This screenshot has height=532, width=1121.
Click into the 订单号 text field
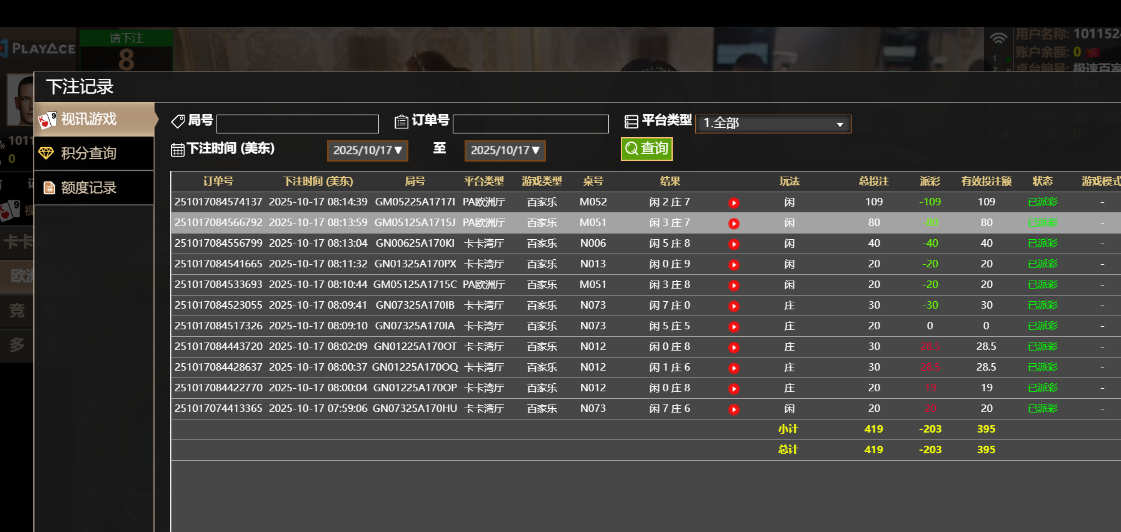(x=530, y=124)
